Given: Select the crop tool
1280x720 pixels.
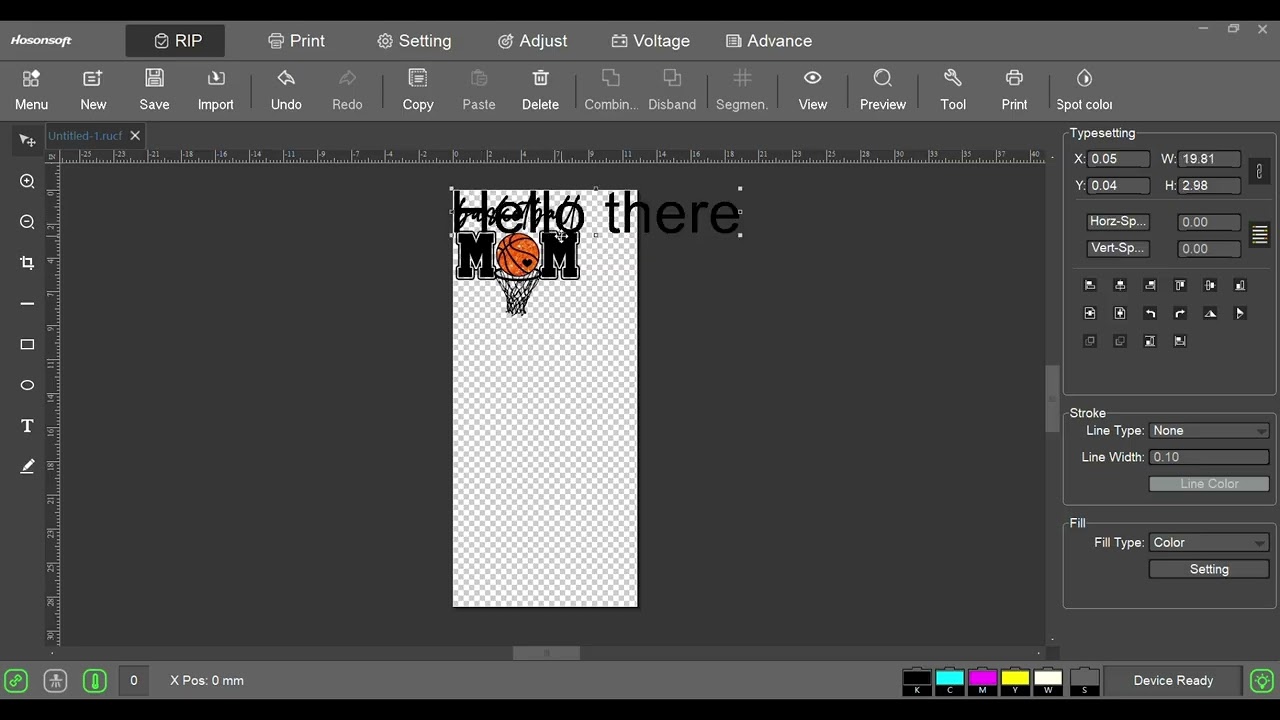Looking at the screenshot, I should [x=27, y=263].
